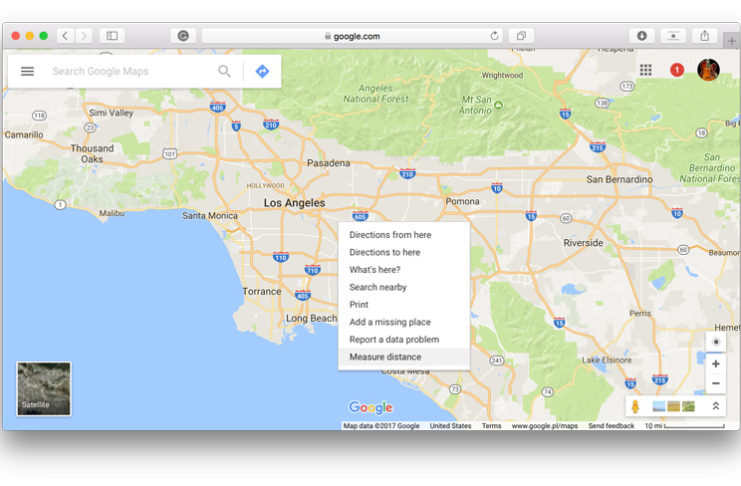
Task: View the red notifications badge
Action: click(677, 70)
